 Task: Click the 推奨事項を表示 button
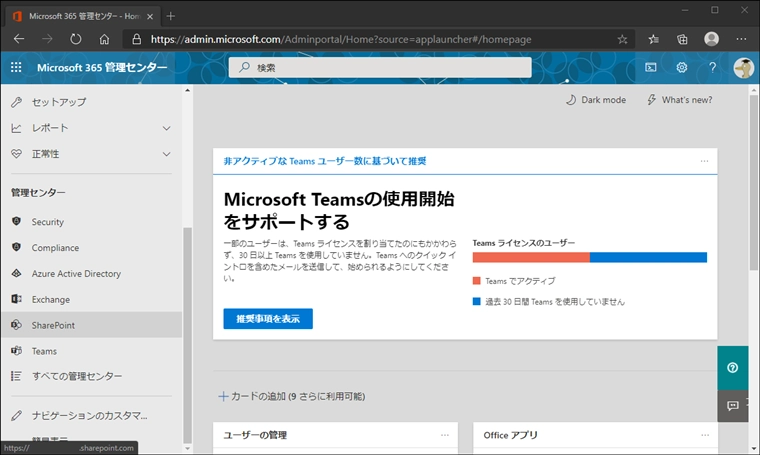[268, 319]
